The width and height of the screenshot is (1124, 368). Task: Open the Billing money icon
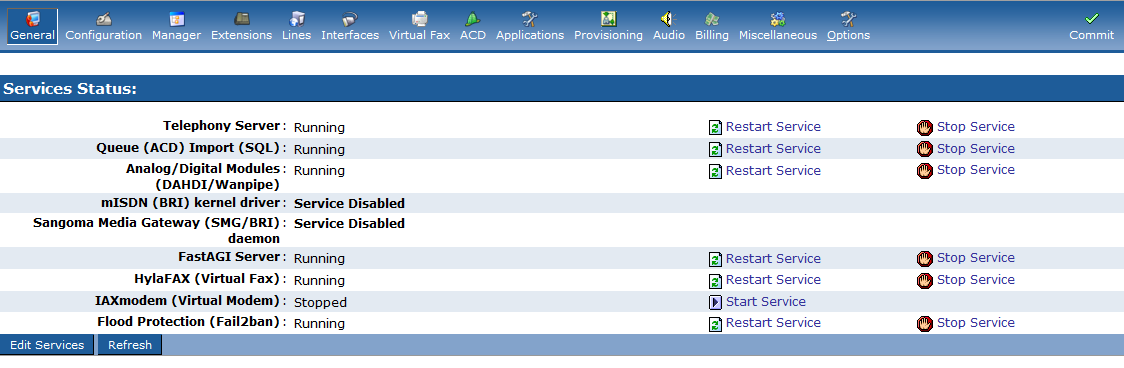pyautogui.click(x=712, y=18)
